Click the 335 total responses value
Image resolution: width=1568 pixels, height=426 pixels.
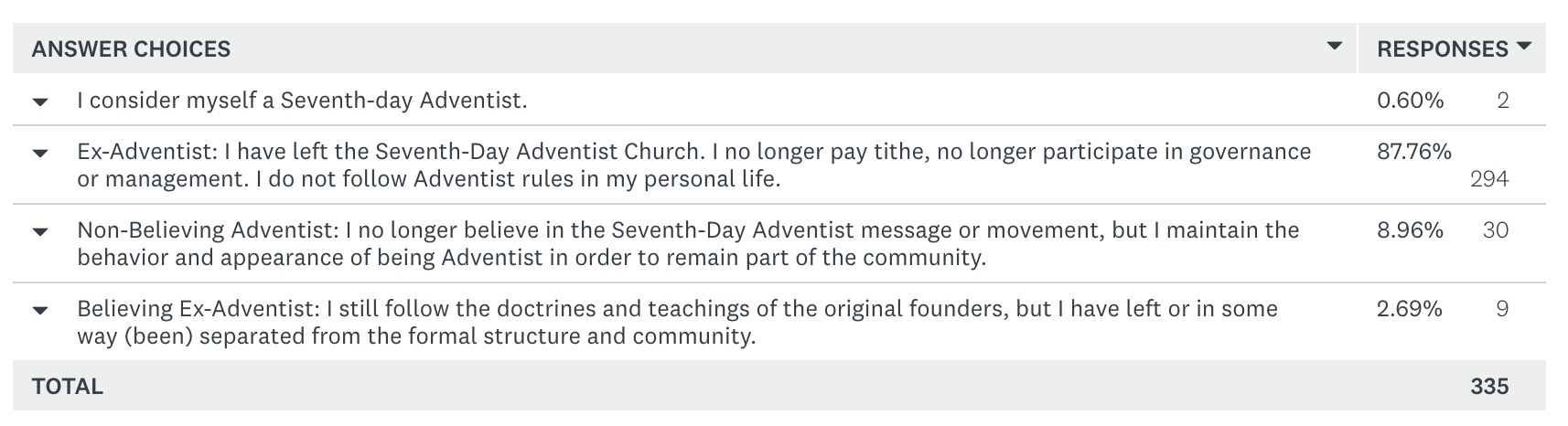pyautogui.click(x=1489, y=387)
